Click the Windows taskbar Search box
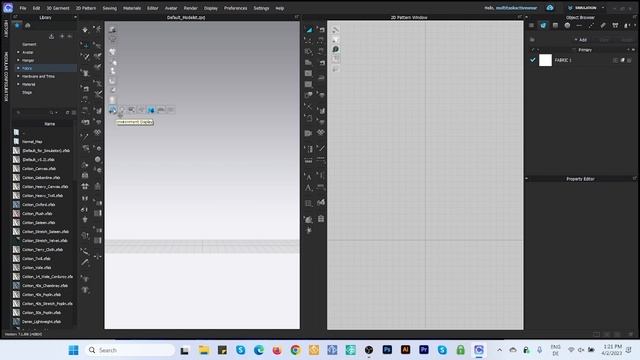The height and width of the screenshot is (360, 640). tap(130, 350)
